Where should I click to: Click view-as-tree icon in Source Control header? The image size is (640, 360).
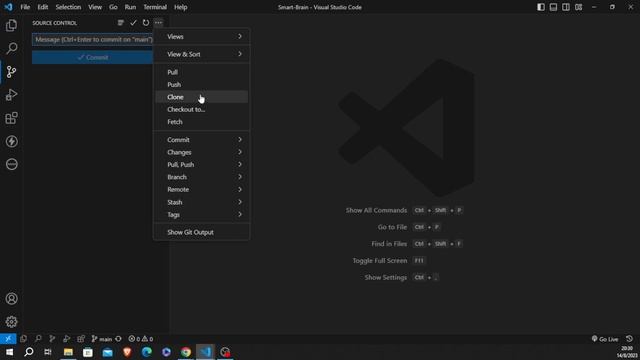(120, 23)
